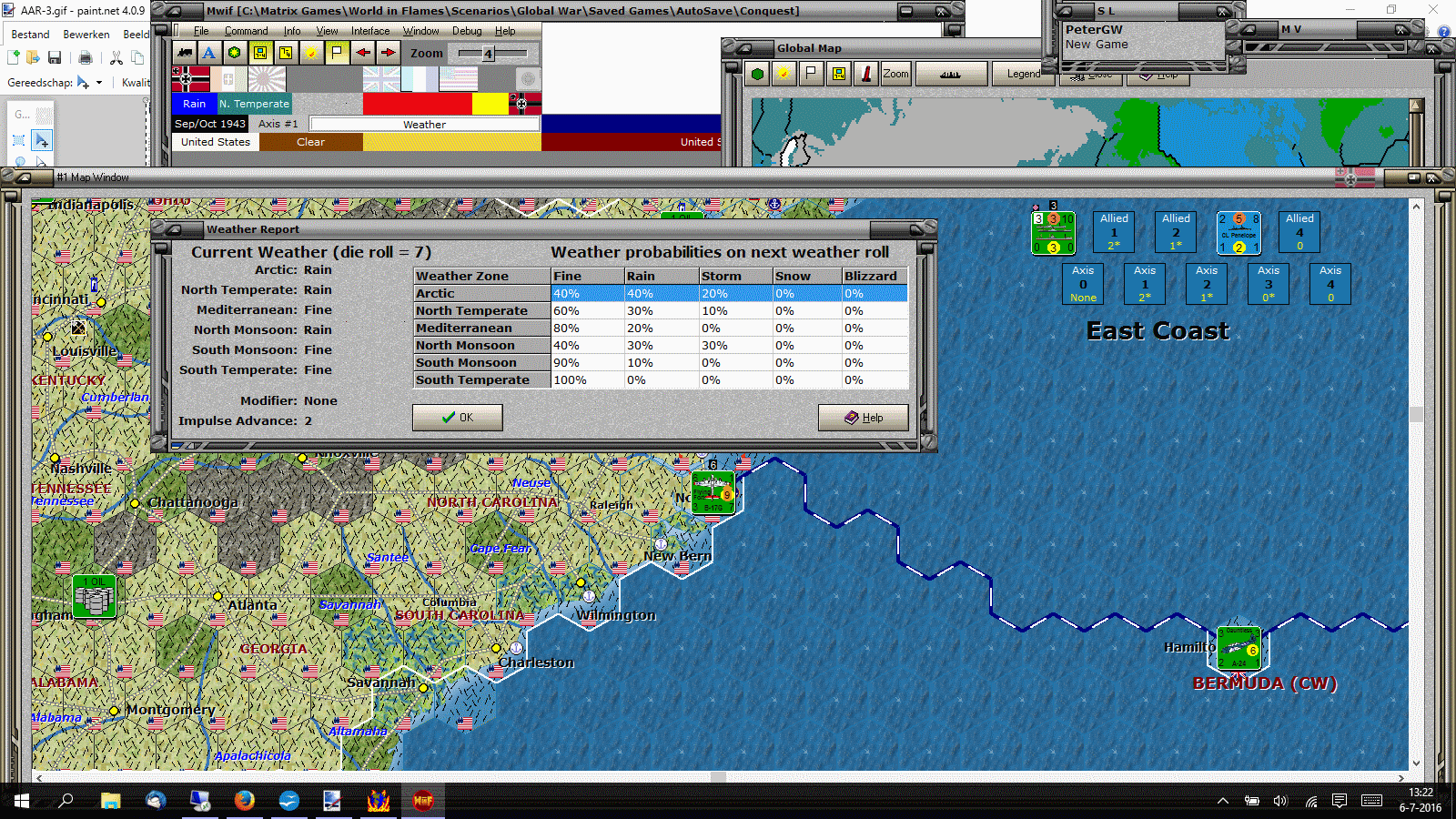
Task: Click the Zoom button in Global Map
Action: coord(895,74)
